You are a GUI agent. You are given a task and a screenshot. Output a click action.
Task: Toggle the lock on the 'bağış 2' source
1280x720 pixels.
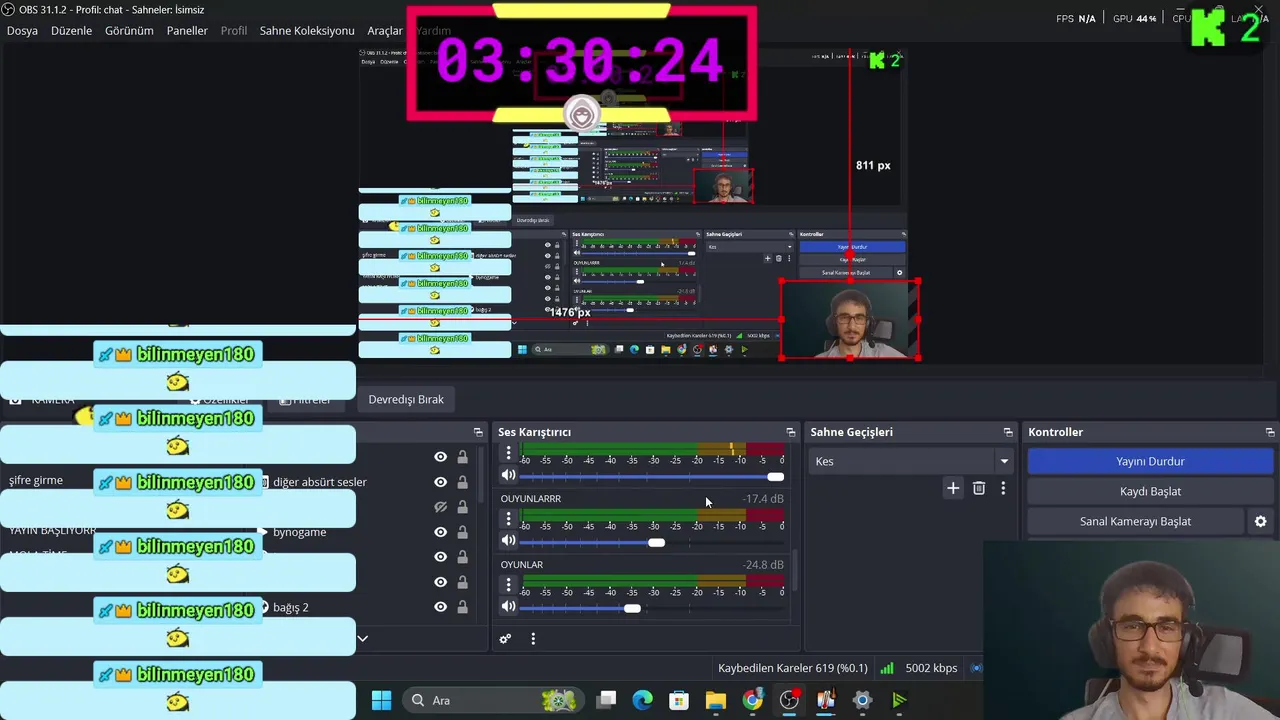462,607
